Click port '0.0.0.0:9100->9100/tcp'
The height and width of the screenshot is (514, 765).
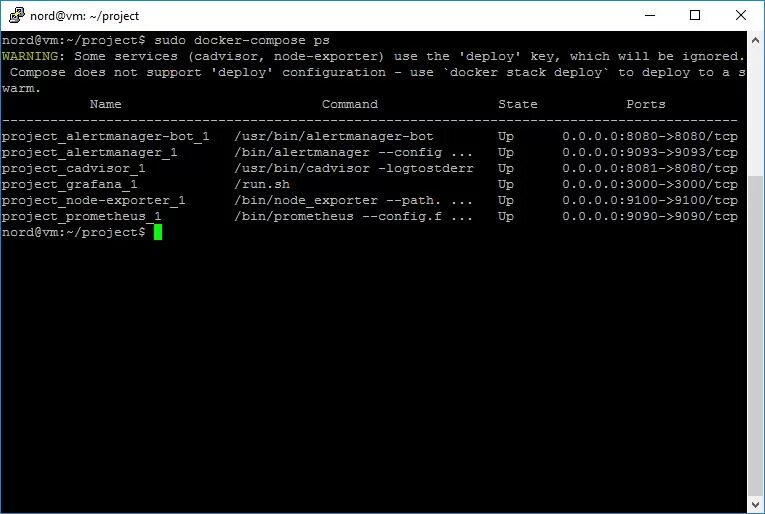650,200
